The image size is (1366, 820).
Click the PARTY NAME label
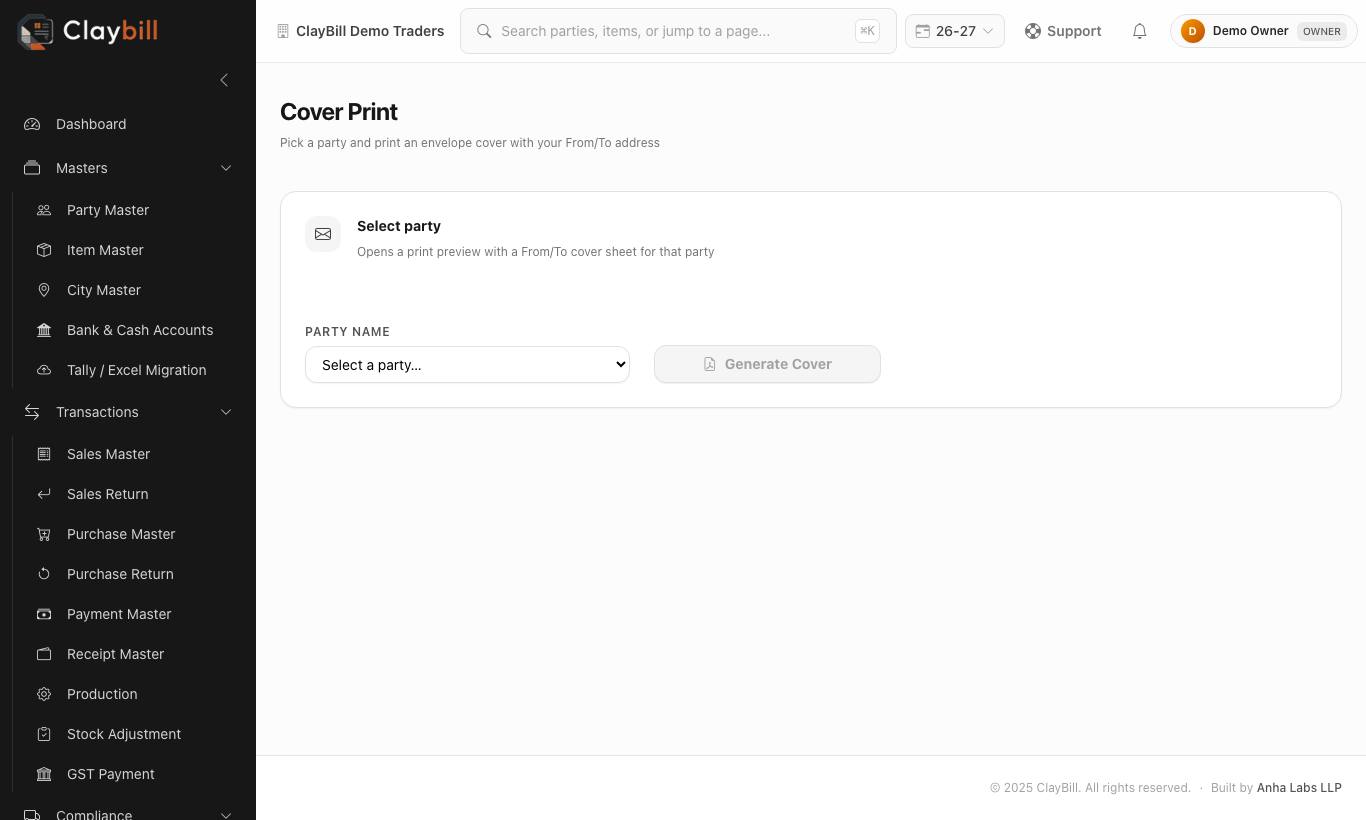click(x=347, y=332)
